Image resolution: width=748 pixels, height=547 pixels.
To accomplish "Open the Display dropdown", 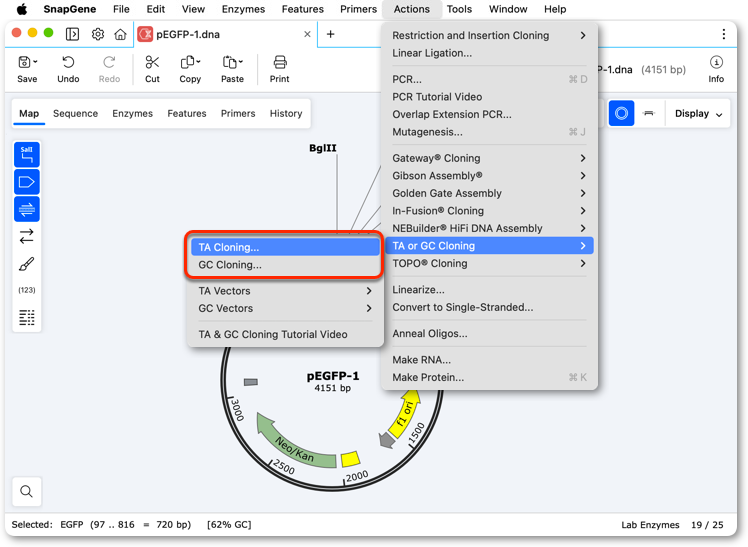I will (x=698, y=114).
